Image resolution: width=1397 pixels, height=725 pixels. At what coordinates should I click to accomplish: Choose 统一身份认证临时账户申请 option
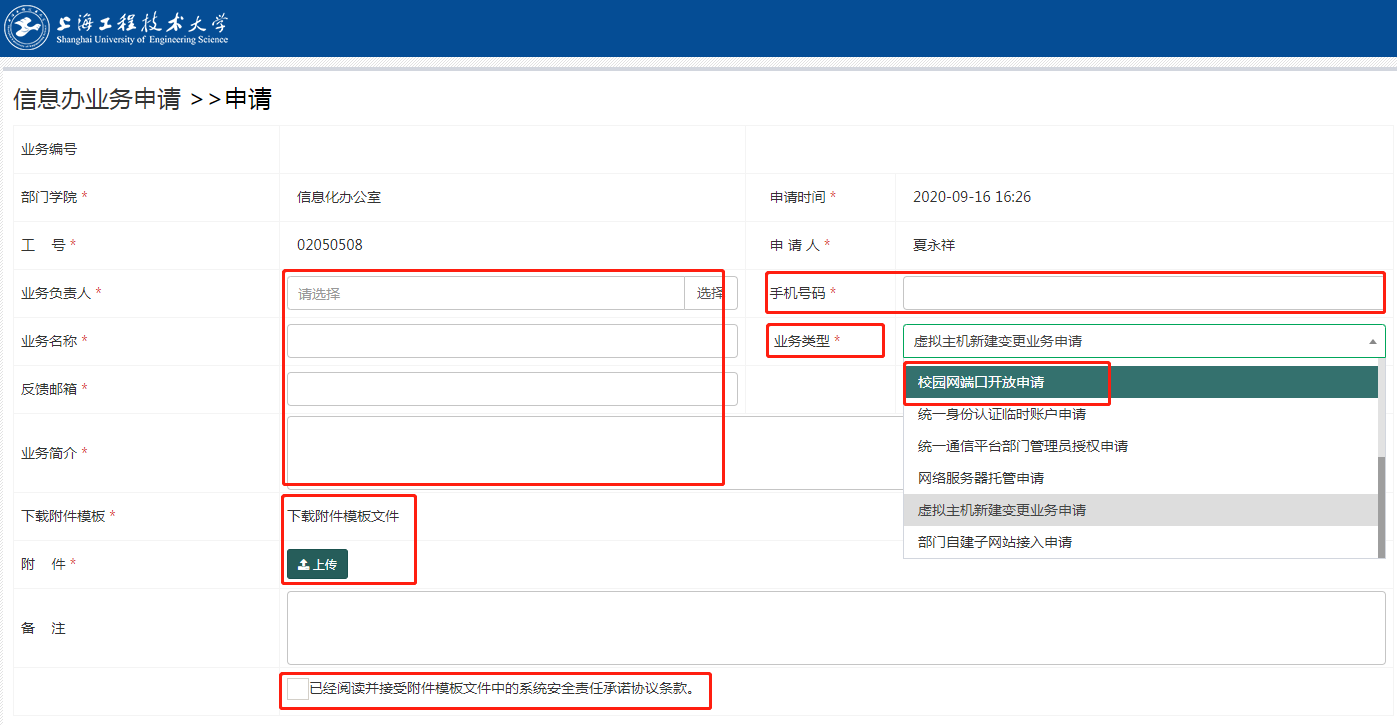coord(1001,414)
